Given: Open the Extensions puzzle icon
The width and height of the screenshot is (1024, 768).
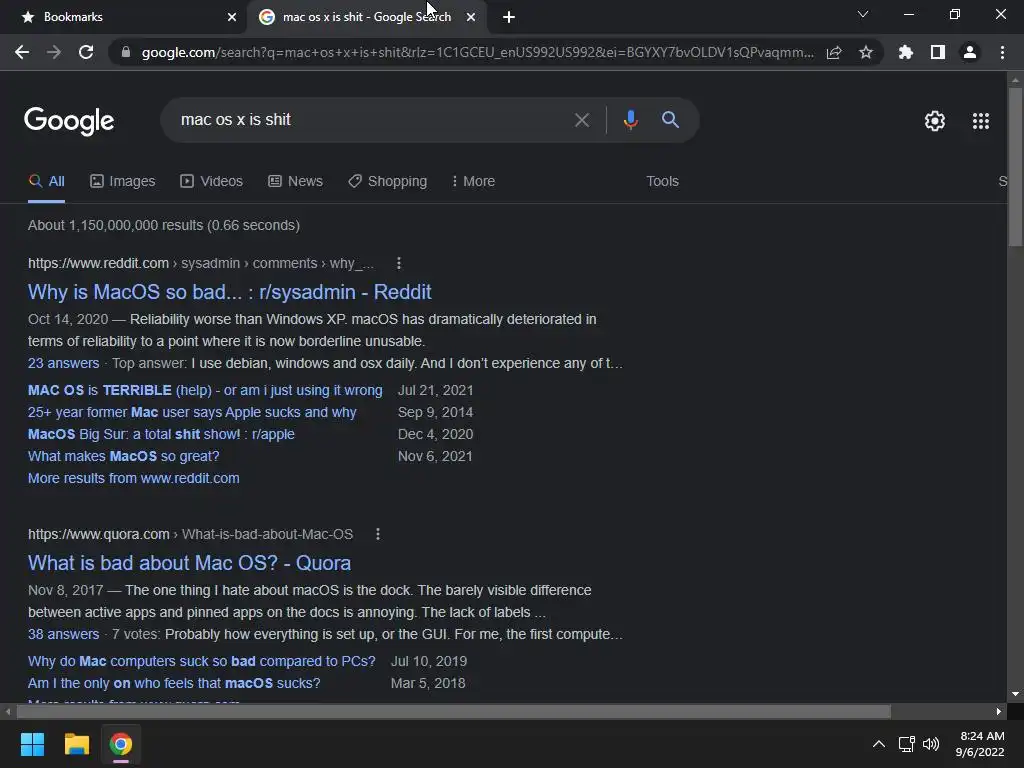Looking at the screenshot, I should coord(906,52).
